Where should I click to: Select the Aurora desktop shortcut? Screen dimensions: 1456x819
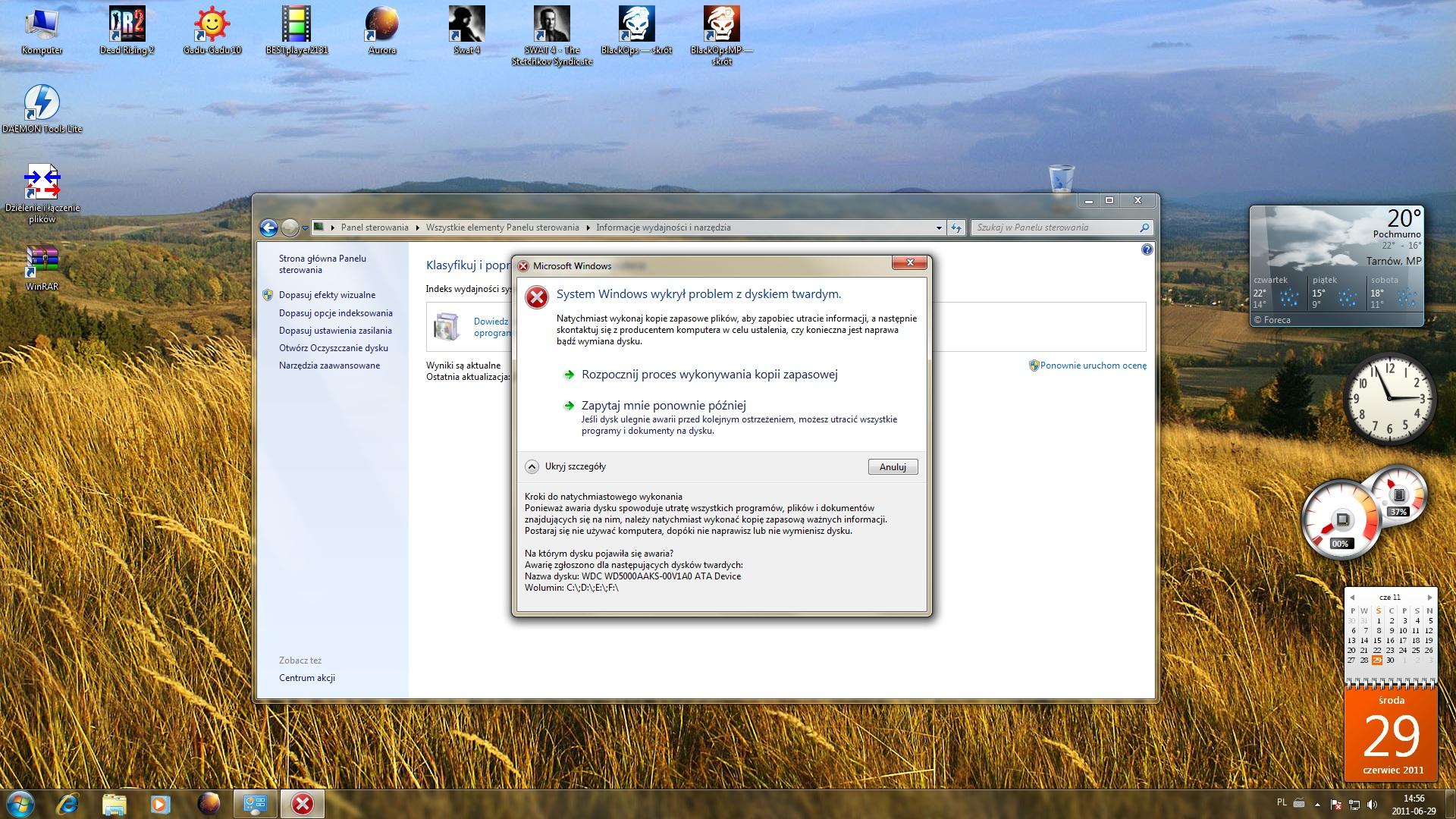381,30
